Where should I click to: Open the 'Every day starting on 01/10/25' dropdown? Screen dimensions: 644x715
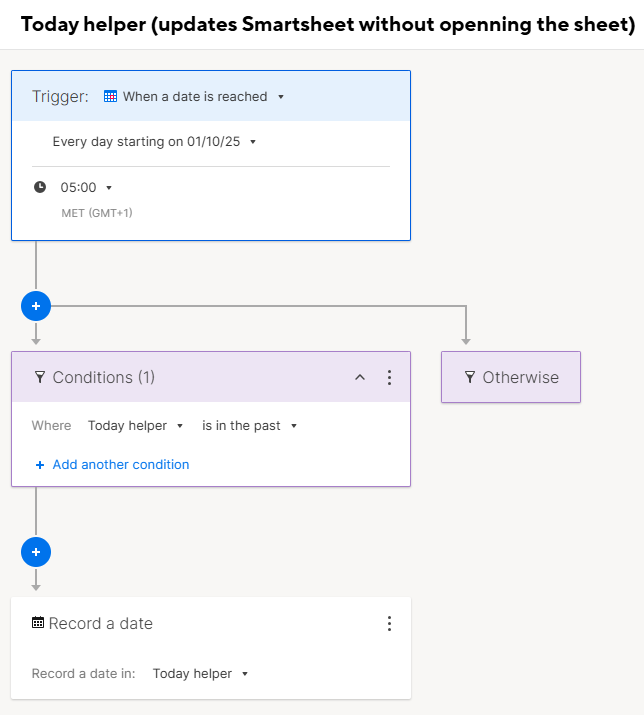(154, 142)
